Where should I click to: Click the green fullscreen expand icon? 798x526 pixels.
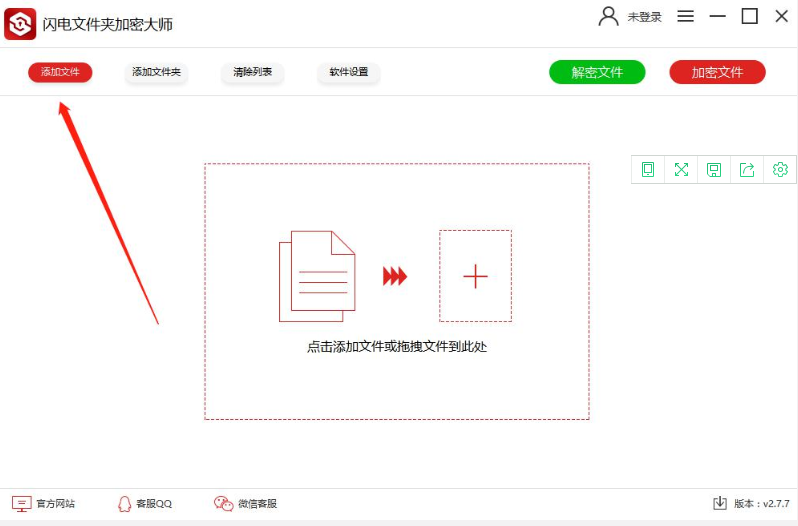(x=681, y=169)
